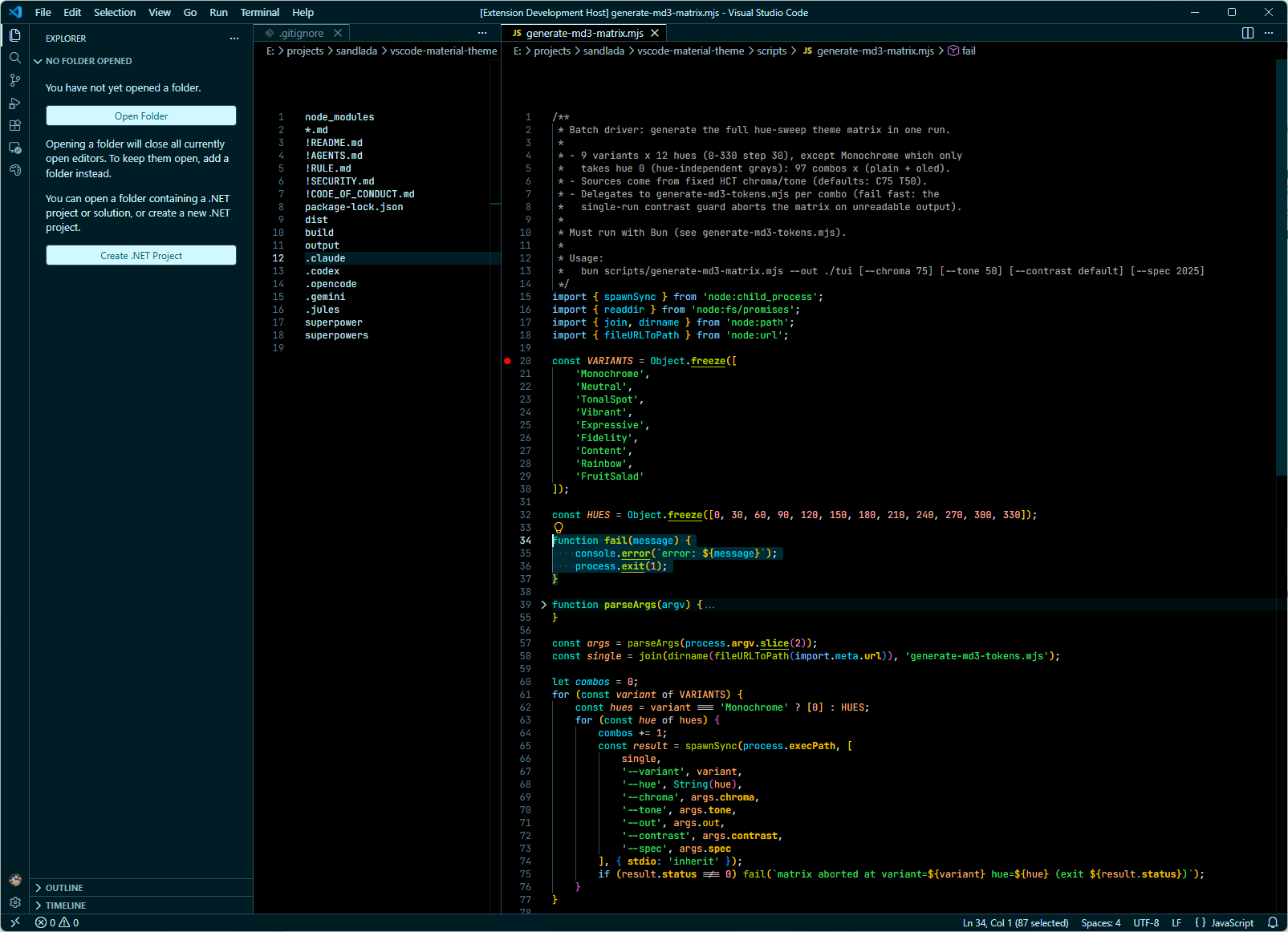Viewport: 1288px width, 932px height.
Task: Open vscode-material-theme breadcrumb in right editor
Action: pos(690,51)
